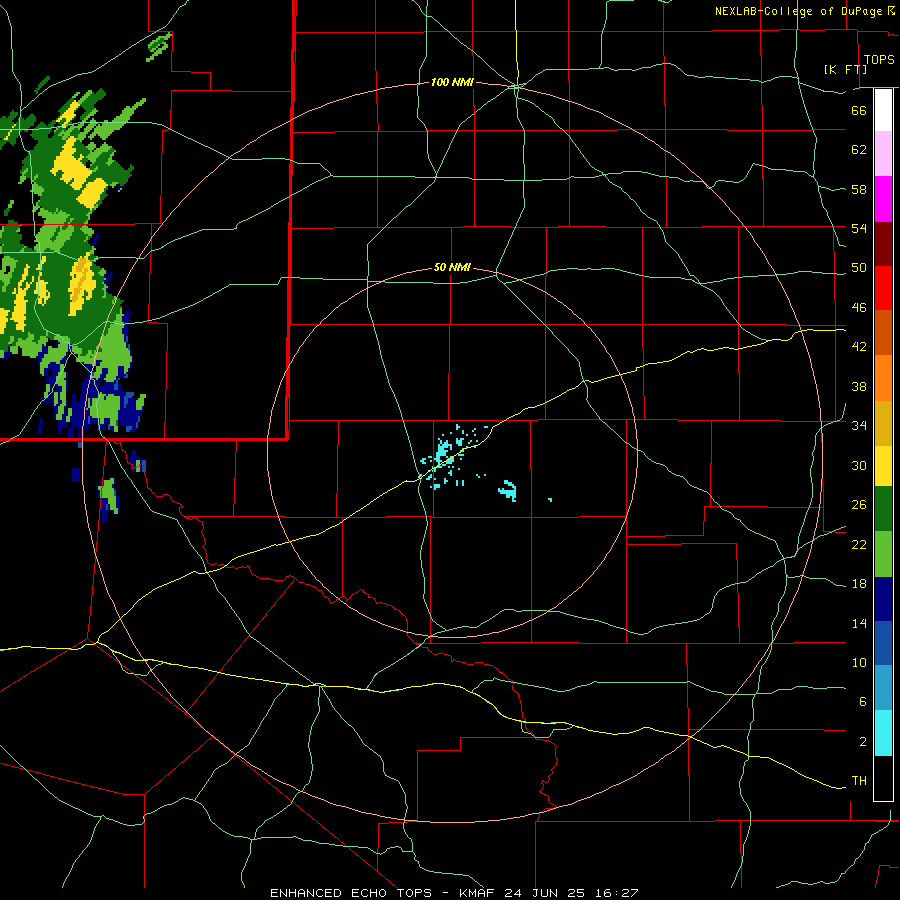
Task: Pick the gold legend swatch
Action: point(883,423)
